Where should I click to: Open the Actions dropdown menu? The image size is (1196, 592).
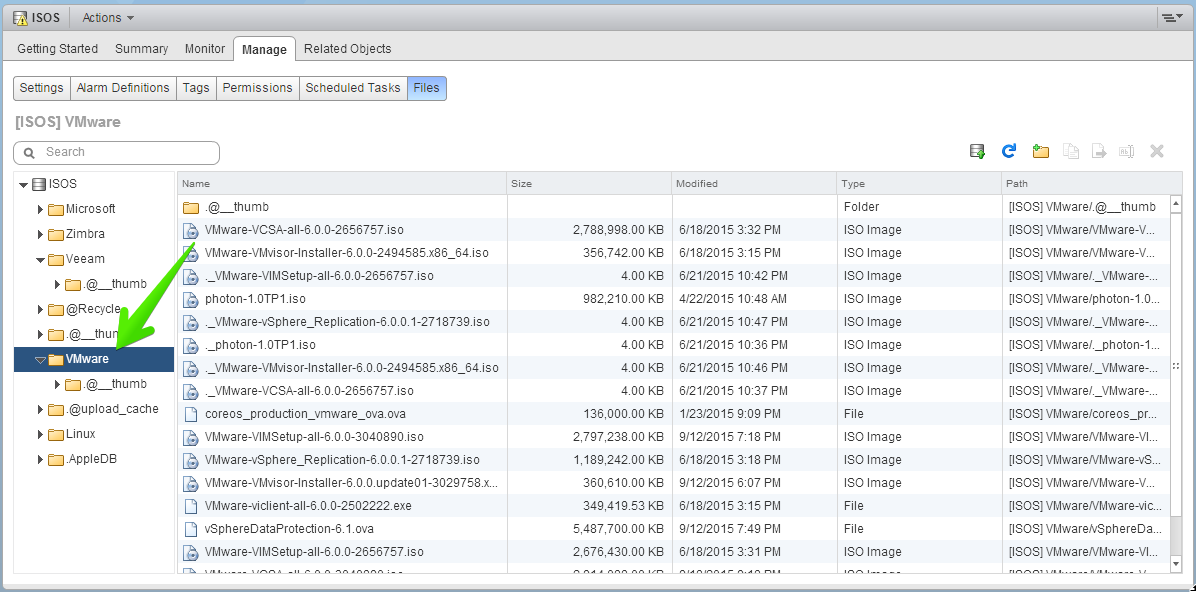(x=108, y=18)
